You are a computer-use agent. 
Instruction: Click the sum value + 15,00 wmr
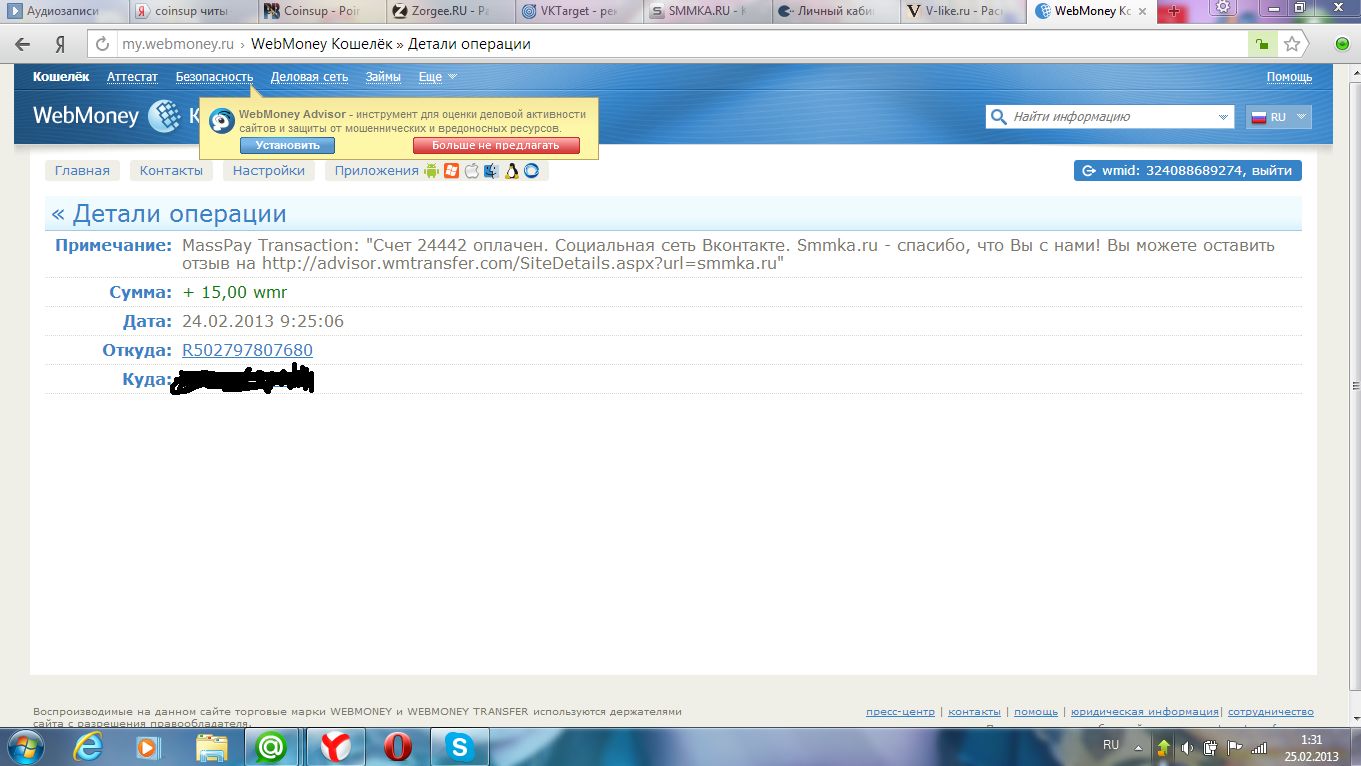pos(234,292)
